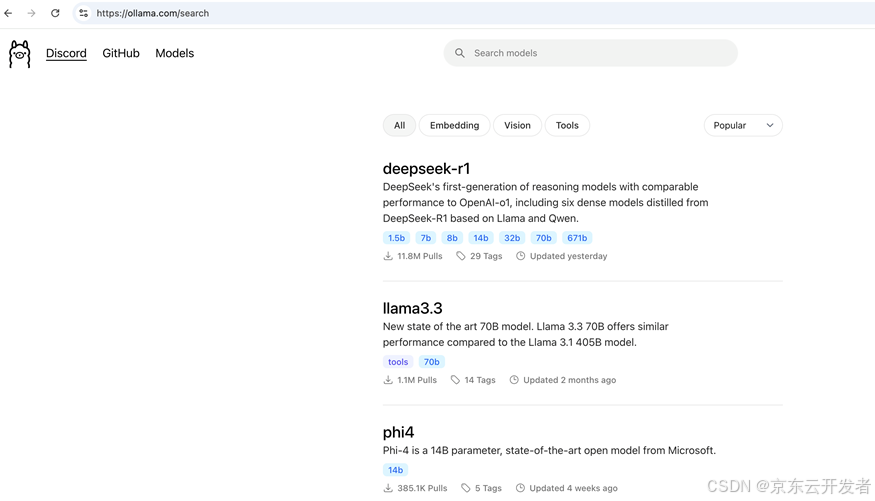Image resolution: width=875 pixels, height=501 pixels.
Task: Select the All filter
Action: click(400, 126)
